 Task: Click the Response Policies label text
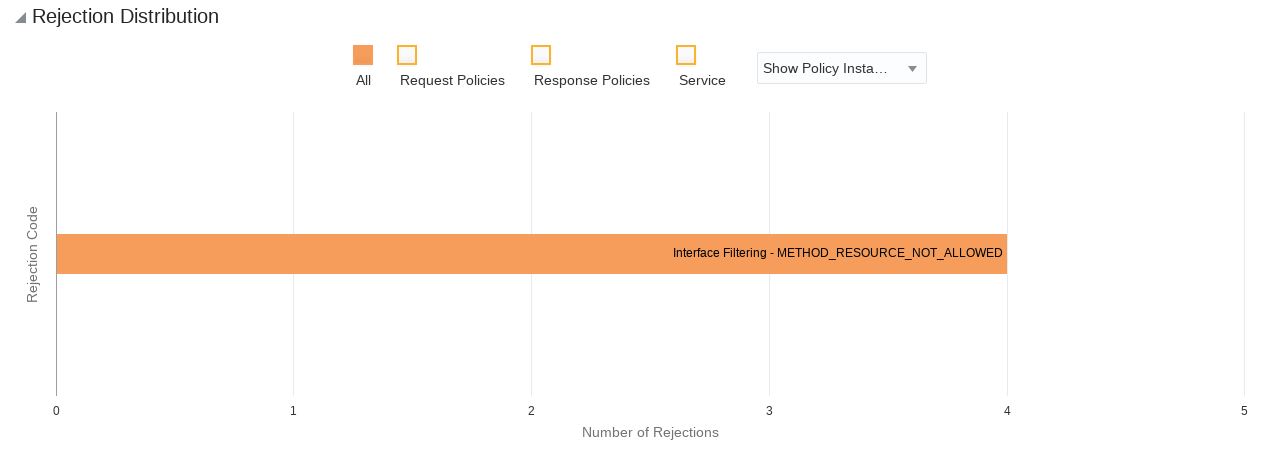click(592, 81)
